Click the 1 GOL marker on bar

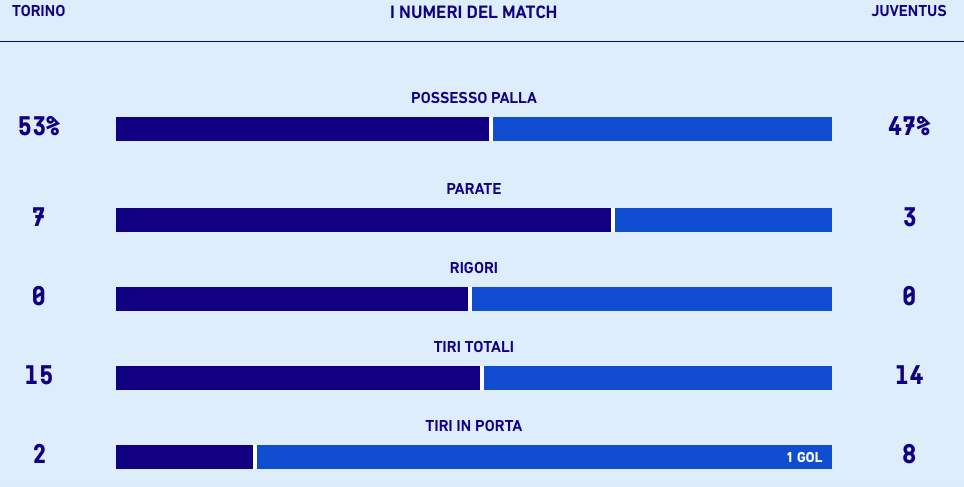804,457
